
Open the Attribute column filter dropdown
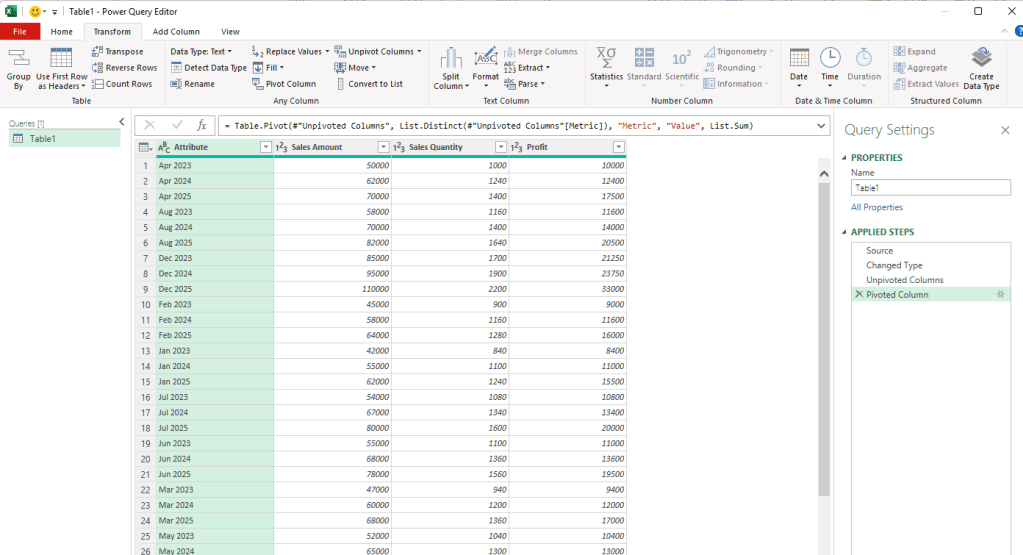(x=265, y=147)
